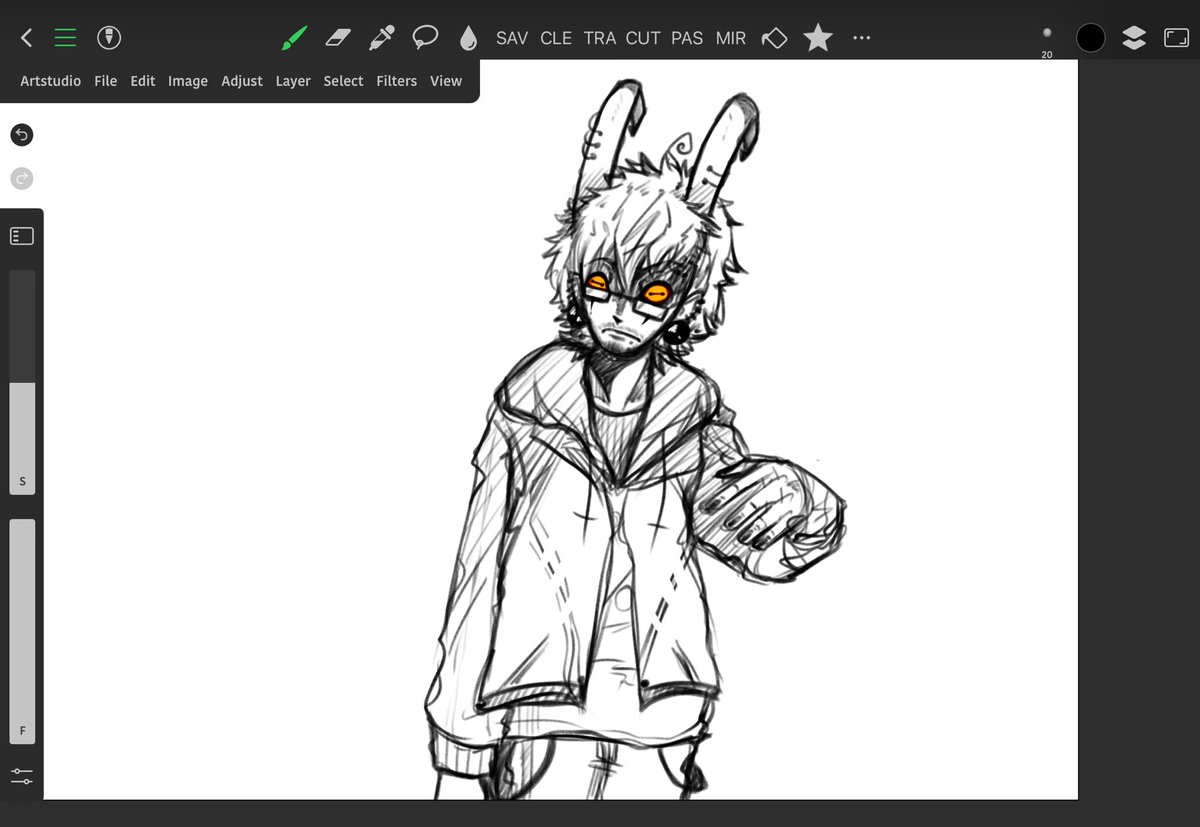
Task: Open the Artstudio menu
Action: point(51,81)
